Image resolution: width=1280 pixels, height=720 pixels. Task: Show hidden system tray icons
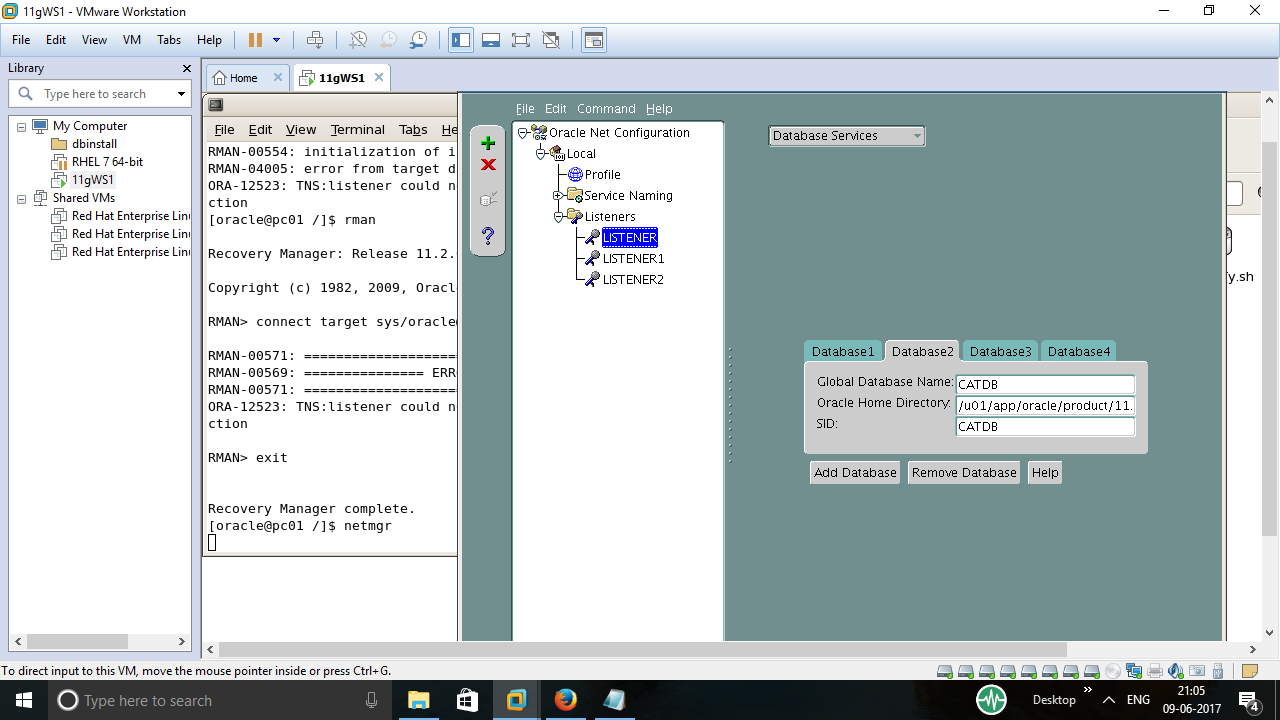click(x=1107, y=700)
